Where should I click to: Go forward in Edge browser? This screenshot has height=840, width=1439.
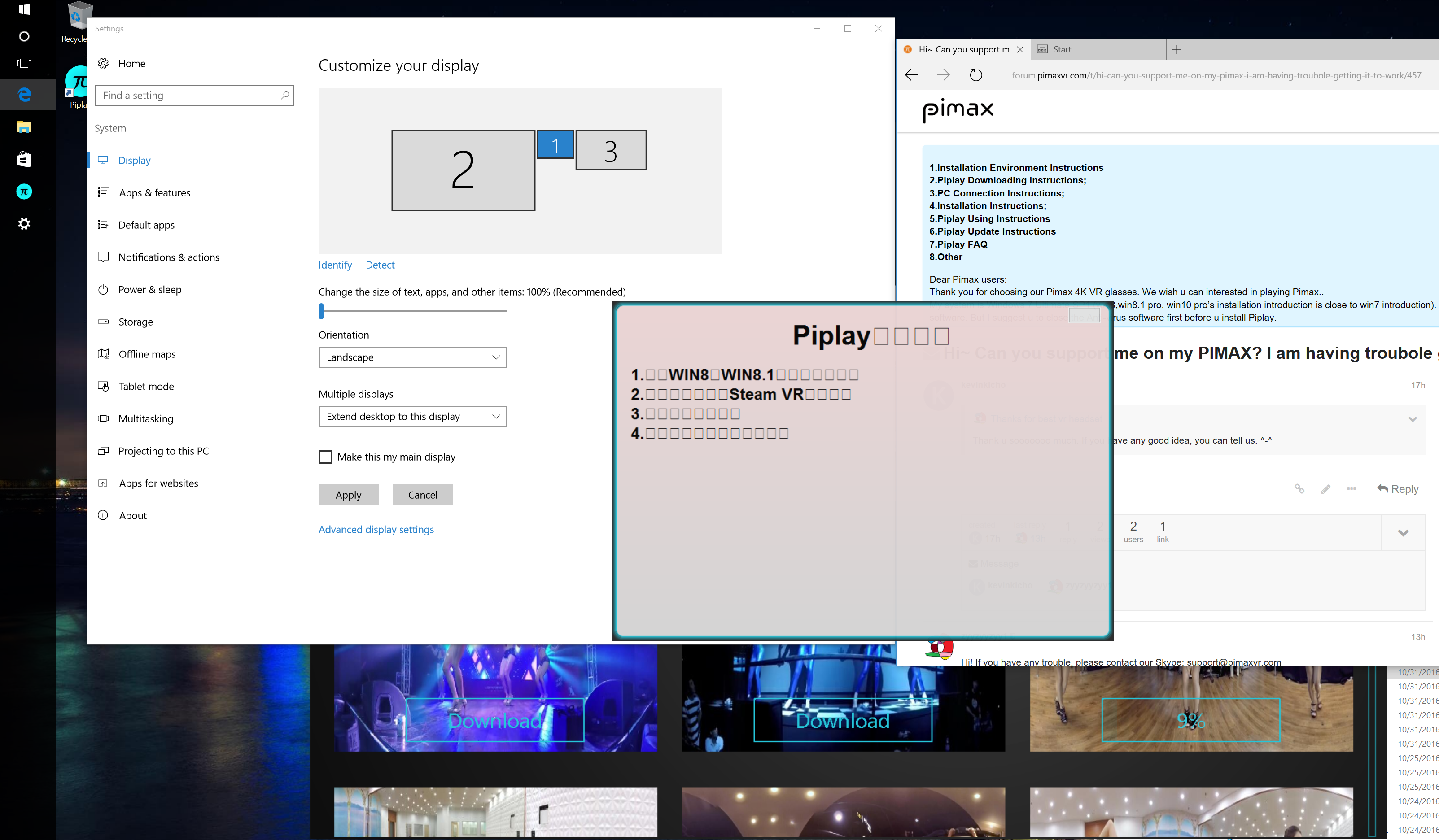click(943, 75)
